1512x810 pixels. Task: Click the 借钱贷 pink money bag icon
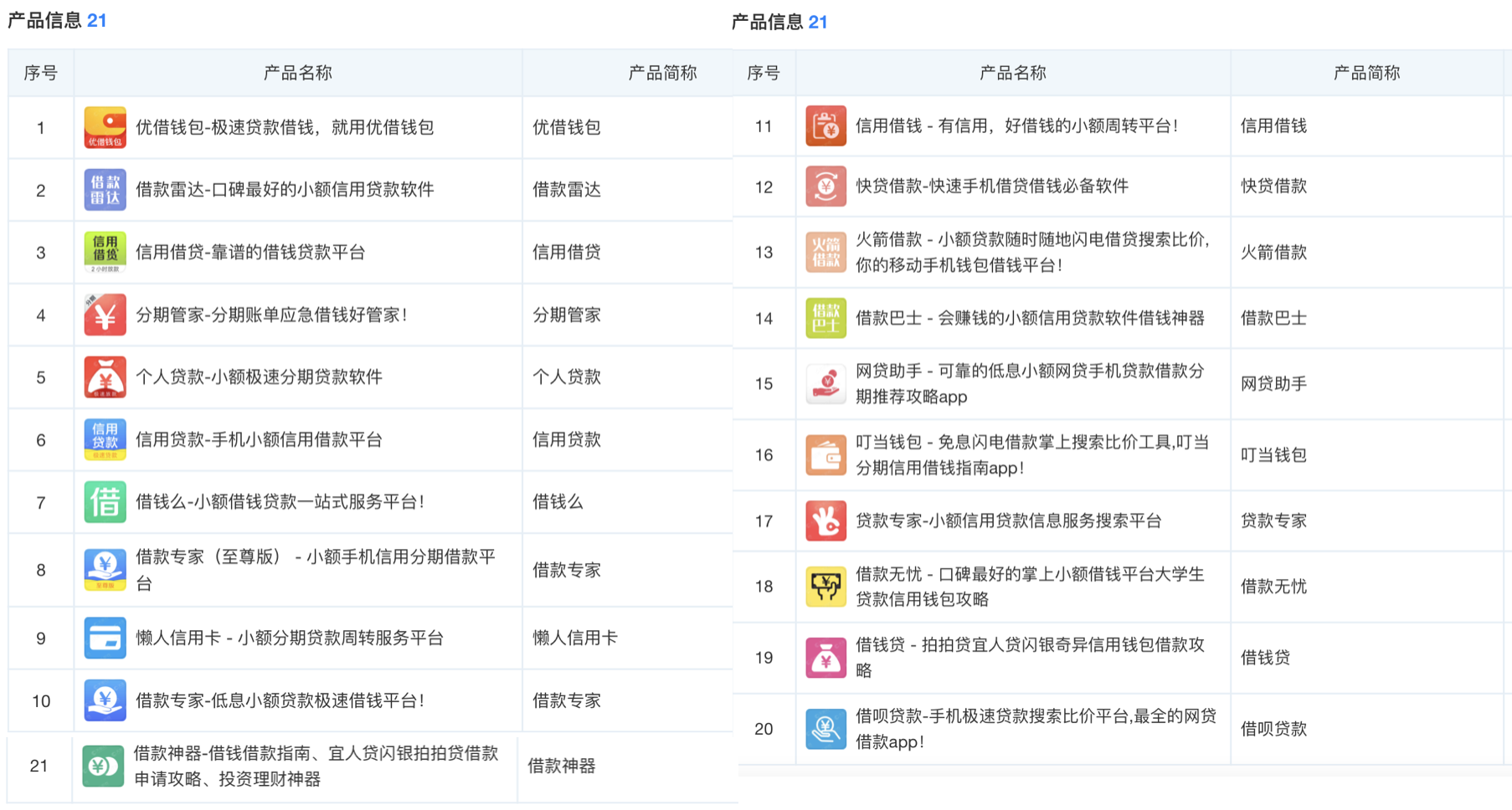click(x=825, y=658)
